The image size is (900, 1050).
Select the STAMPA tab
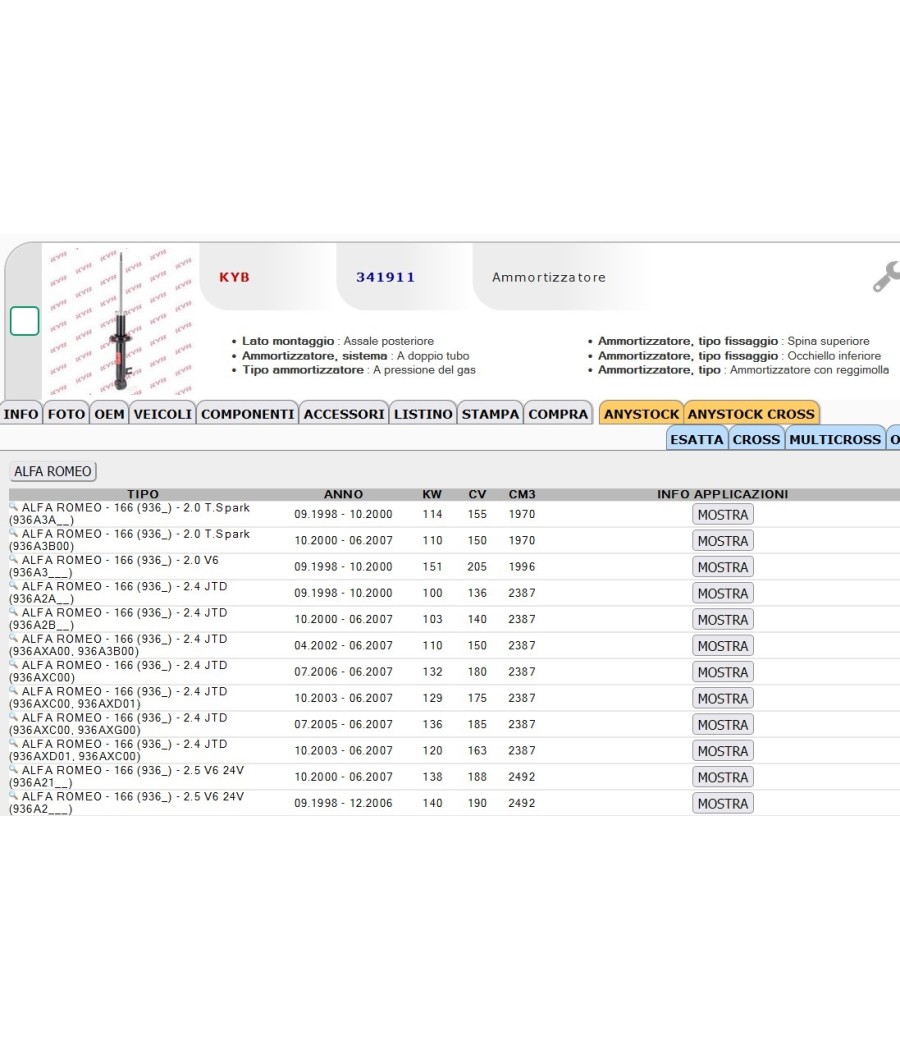point(490,414)
